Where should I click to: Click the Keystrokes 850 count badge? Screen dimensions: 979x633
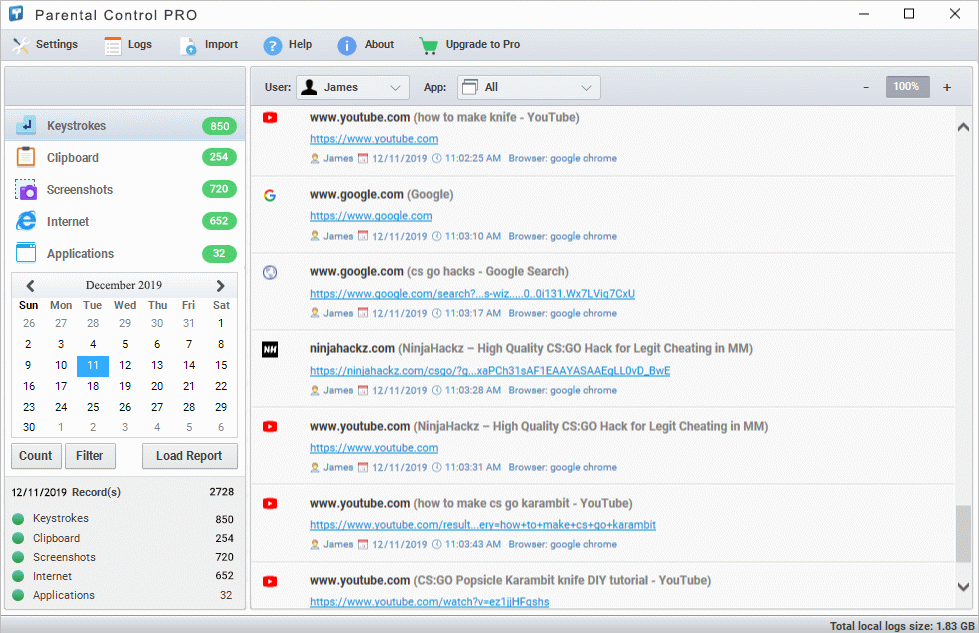click(219, 126)
